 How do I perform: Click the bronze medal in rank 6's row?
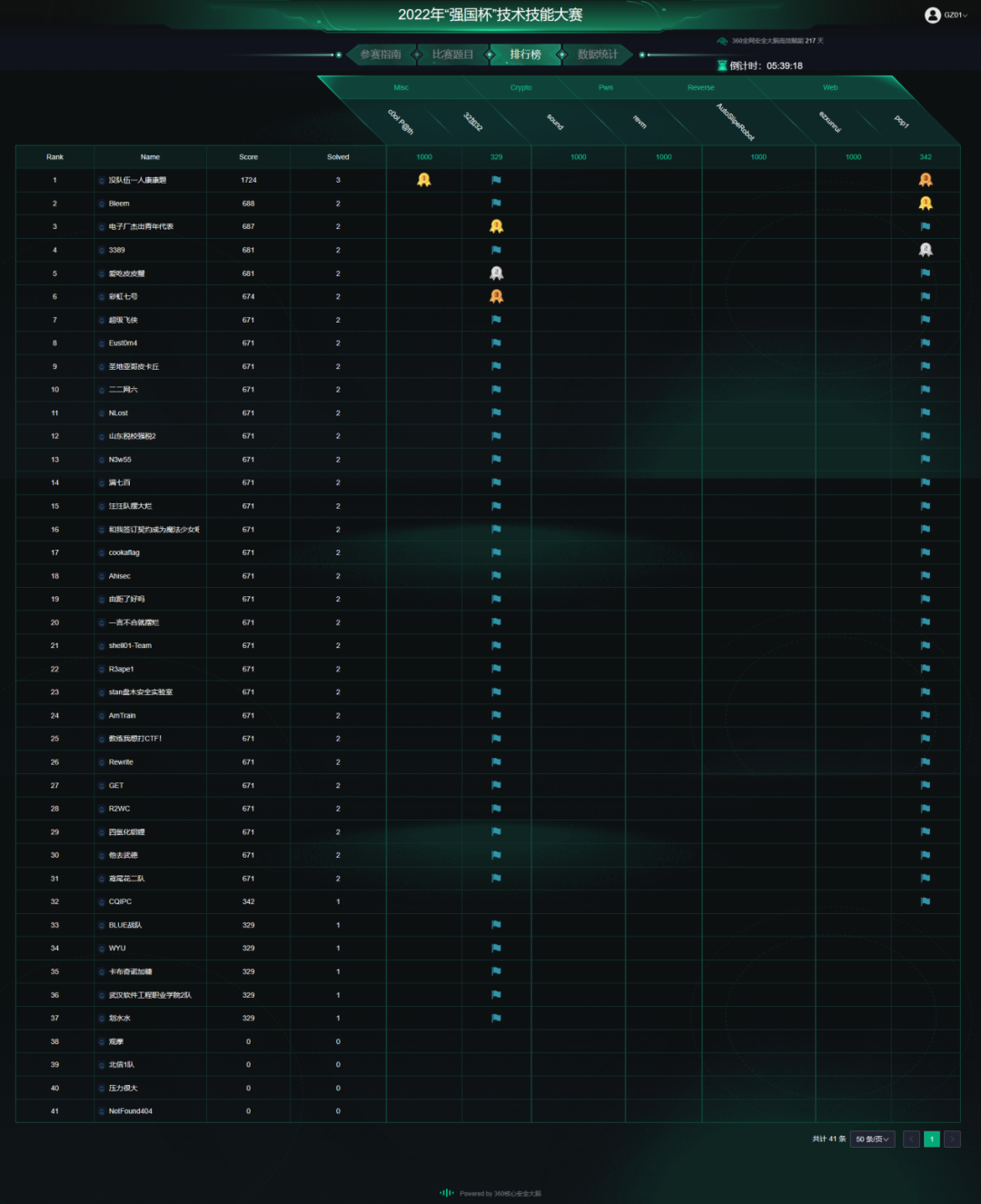point(496,296)
